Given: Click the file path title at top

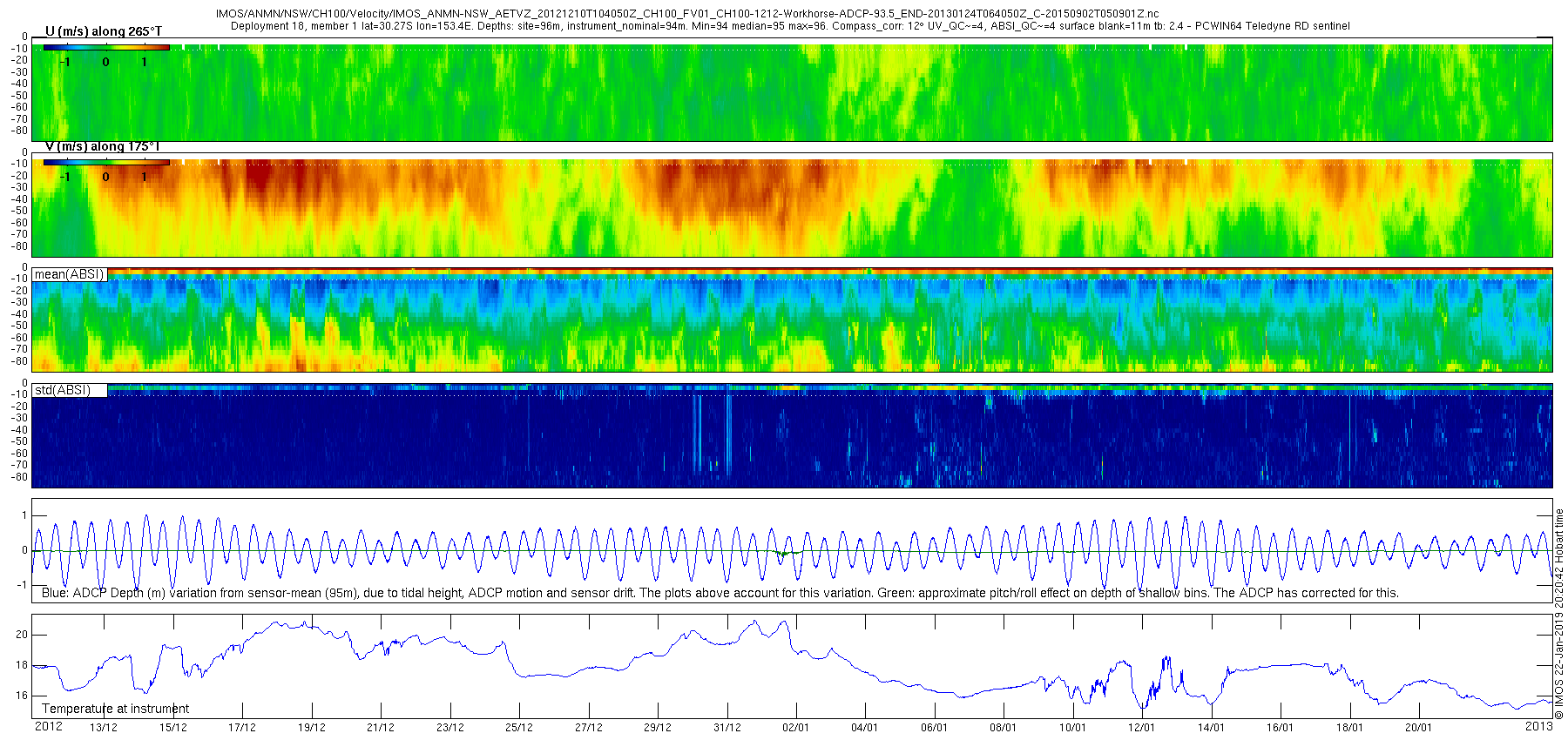Looking at the screenshot, I should pos(687,14).
